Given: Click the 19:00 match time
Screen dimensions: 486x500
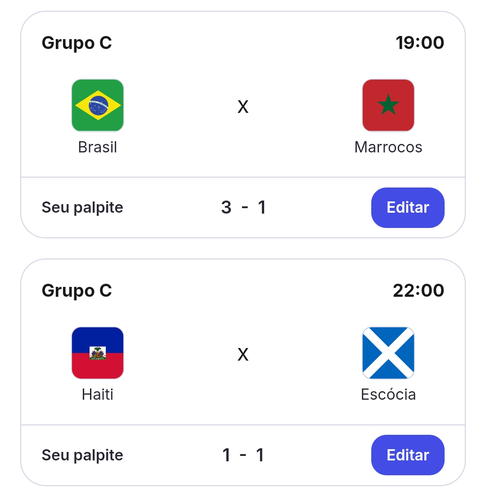Looking at the screenshot, I should pos(420,43).
